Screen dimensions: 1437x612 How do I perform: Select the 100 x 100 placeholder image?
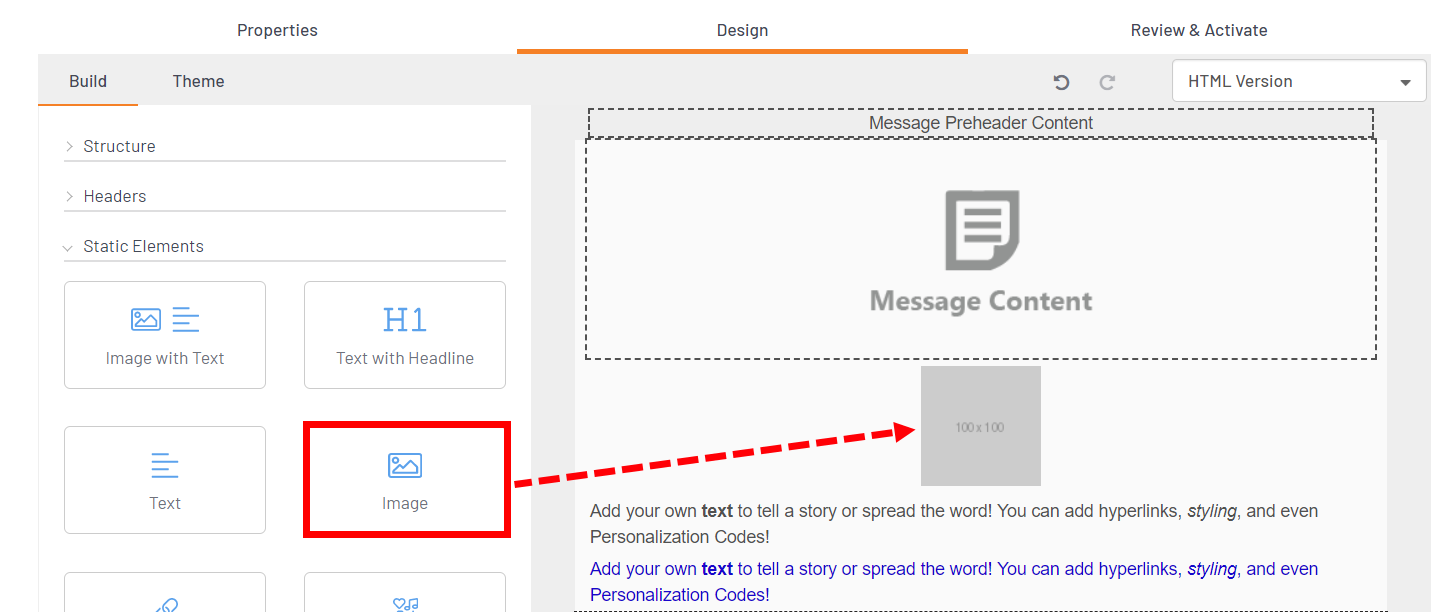click(980, 426)
